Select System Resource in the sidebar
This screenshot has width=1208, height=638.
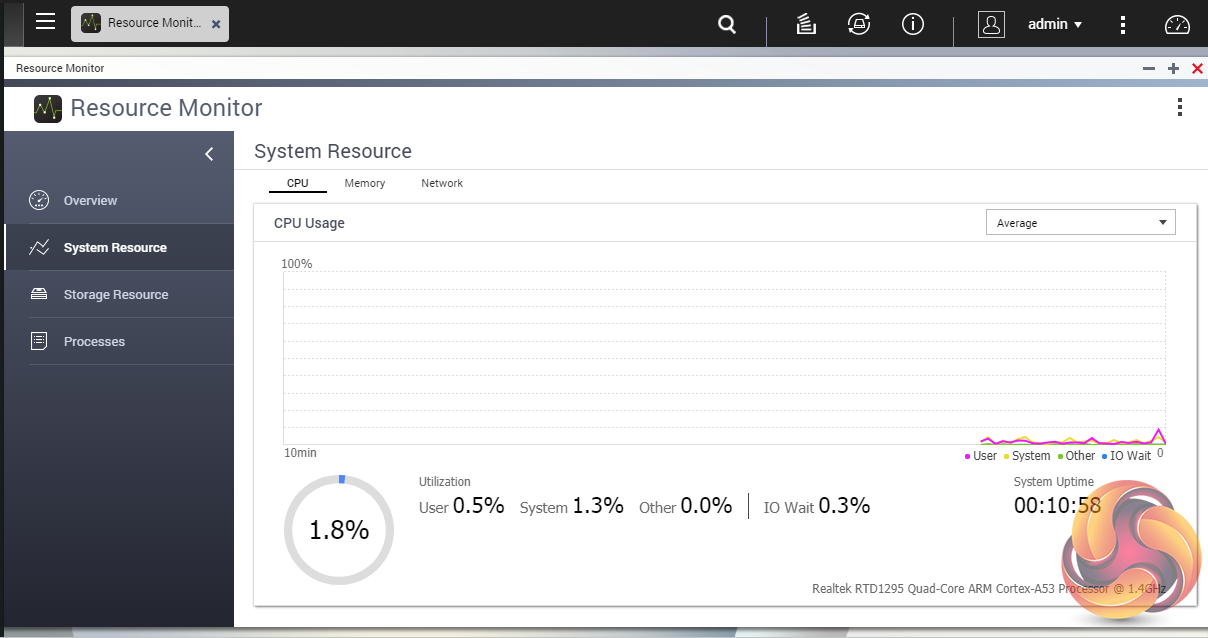119,247
